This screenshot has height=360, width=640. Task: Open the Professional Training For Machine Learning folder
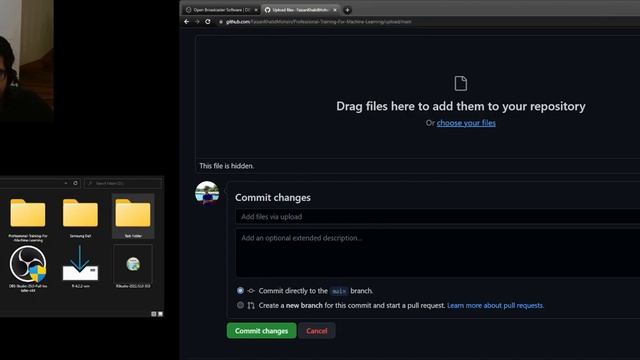(28, 219)
